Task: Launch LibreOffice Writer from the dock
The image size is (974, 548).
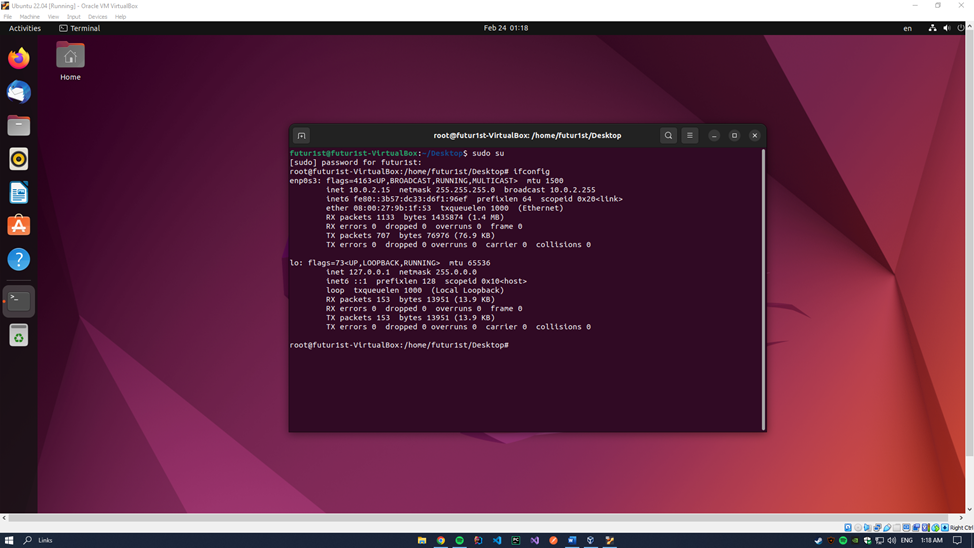Action: 19,193
